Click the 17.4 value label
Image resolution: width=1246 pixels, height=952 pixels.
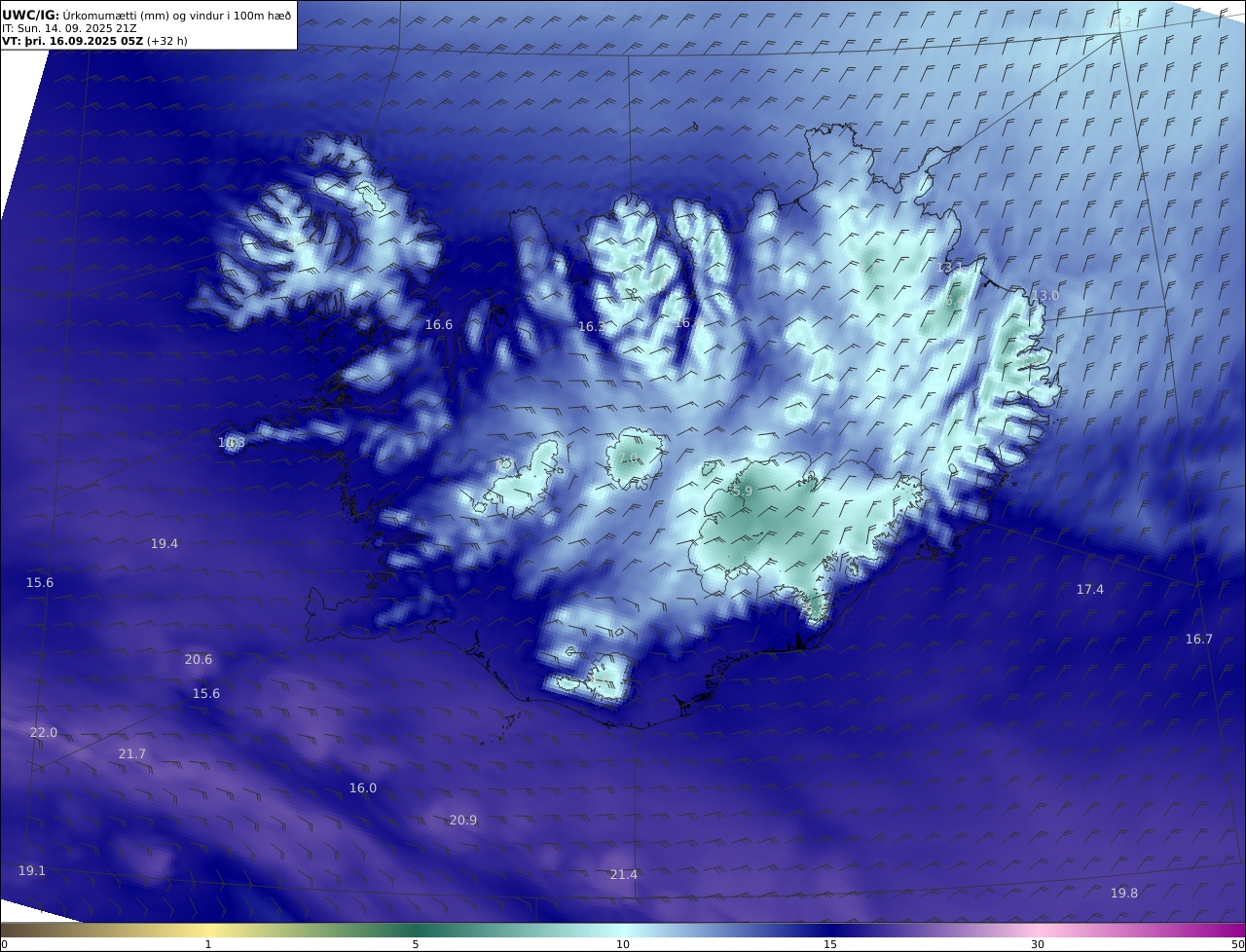pos(1090,590)
